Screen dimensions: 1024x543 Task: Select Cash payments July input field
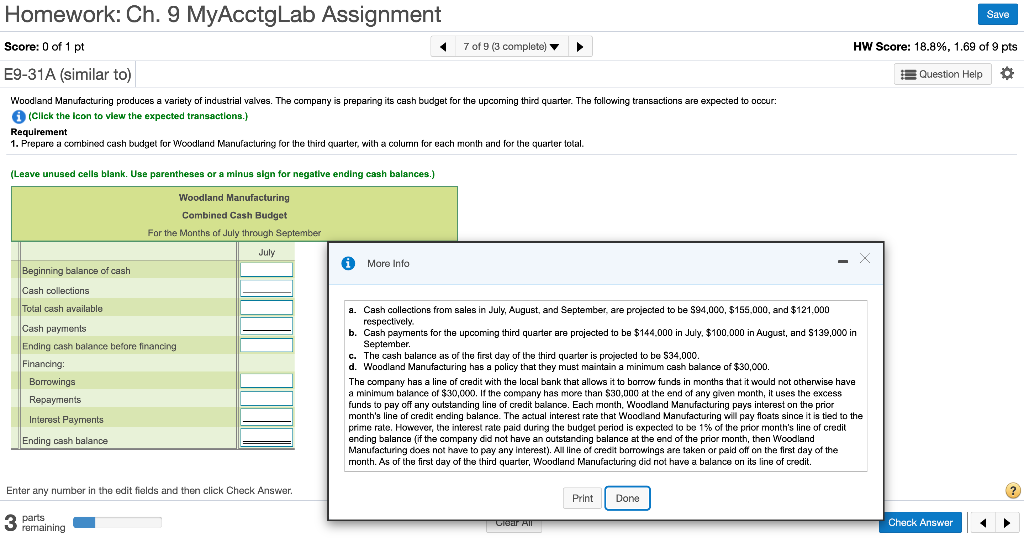click(266, 326)
